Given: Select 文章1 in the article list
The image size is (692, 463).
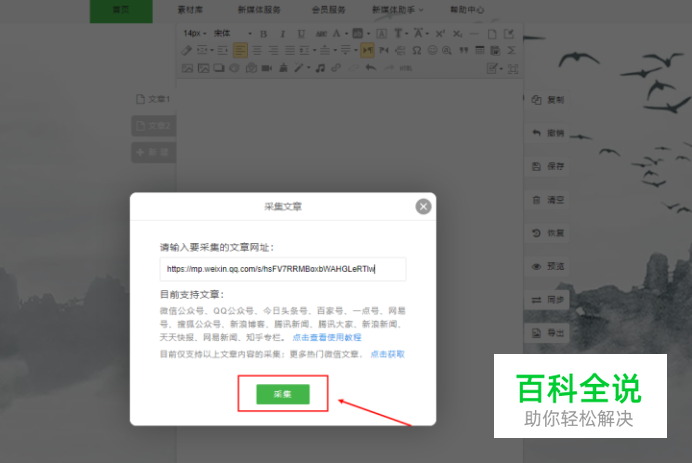Looking at the screenshot, I should 153,99.
